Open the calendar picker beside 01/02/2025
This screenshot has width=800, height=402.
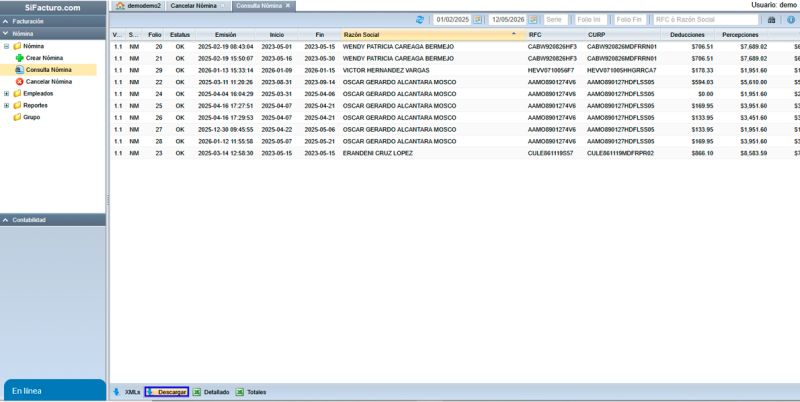478,20
